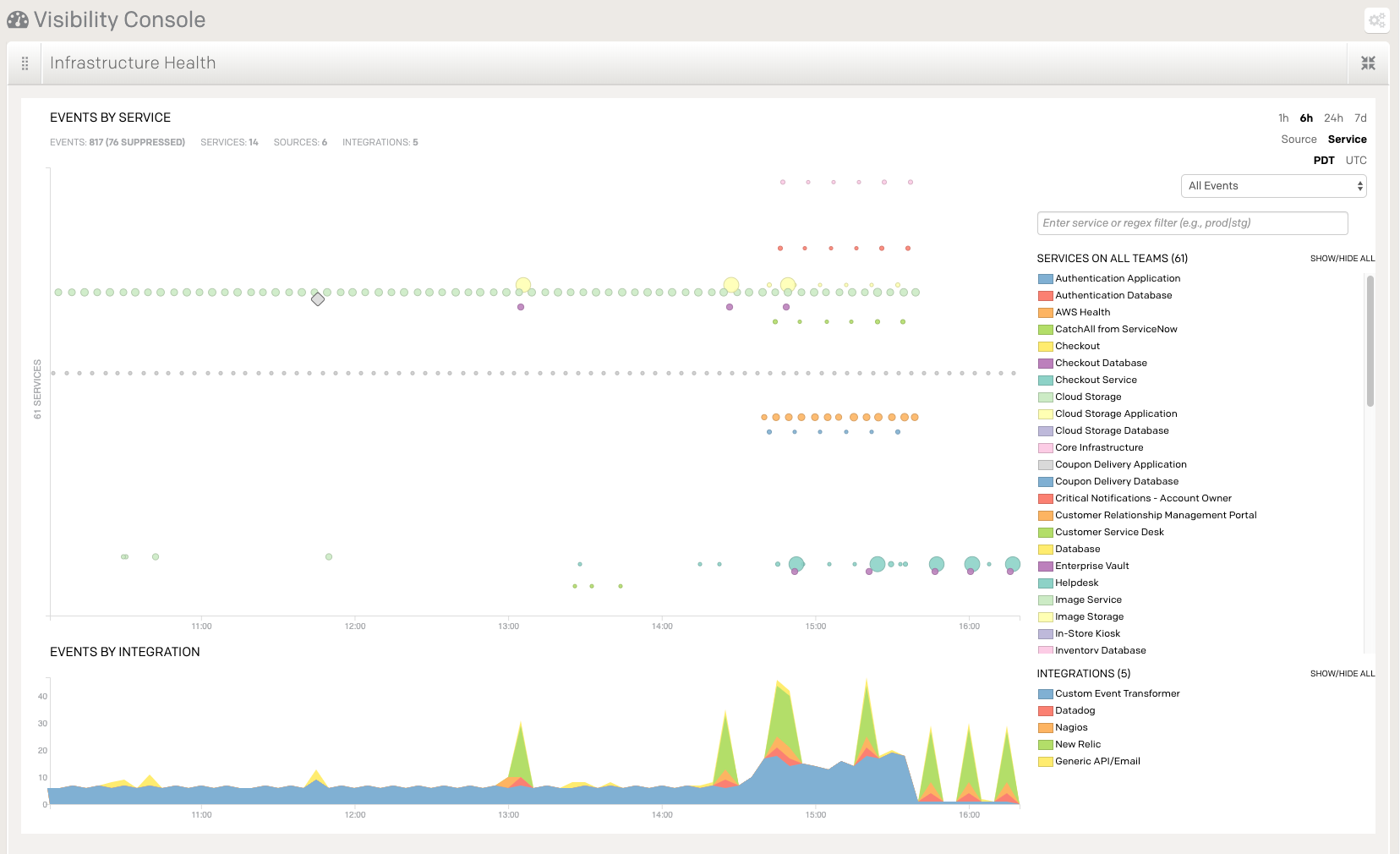
Task: Select the diamond-shaped event marker on chart
Action: click(x=318, y=299)
